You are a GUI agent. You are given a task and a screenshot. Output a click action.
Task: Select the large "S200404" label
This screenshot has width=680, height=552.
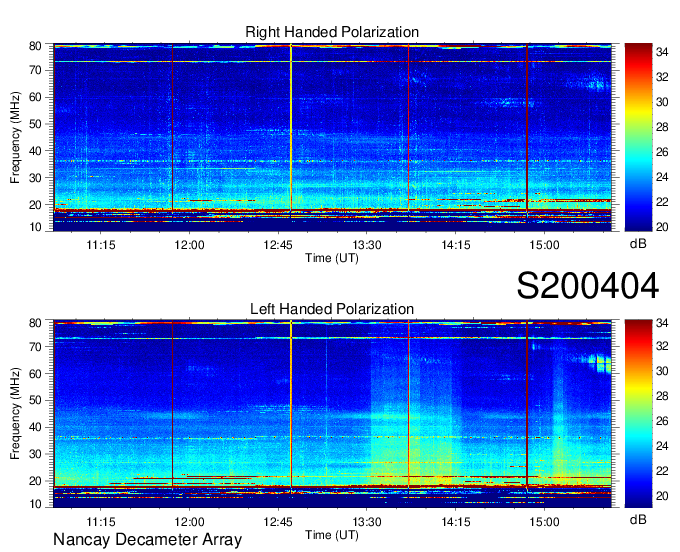[588, 286]
